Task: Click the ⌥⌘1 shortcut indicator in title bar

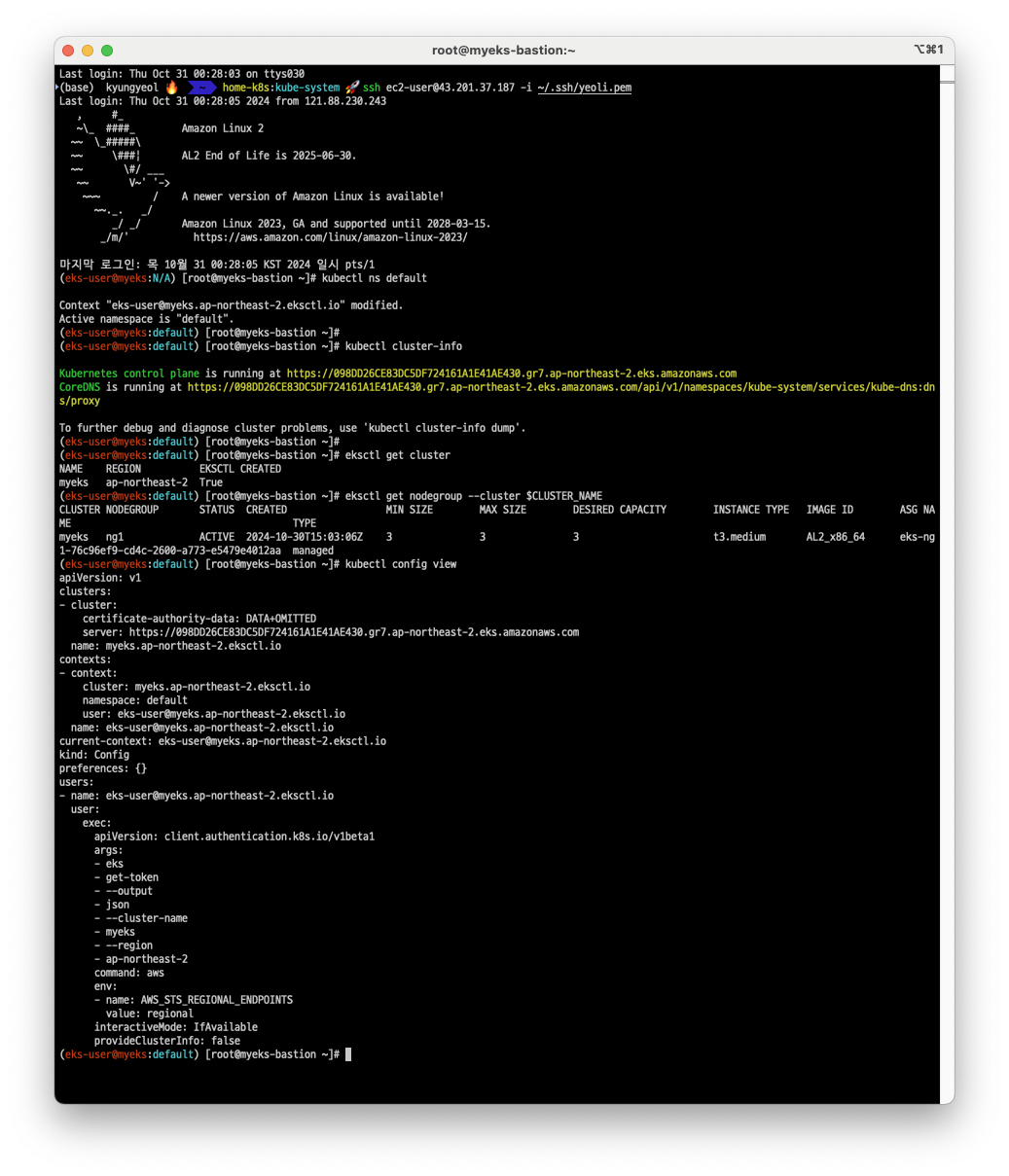Action: tap(928, 50)
